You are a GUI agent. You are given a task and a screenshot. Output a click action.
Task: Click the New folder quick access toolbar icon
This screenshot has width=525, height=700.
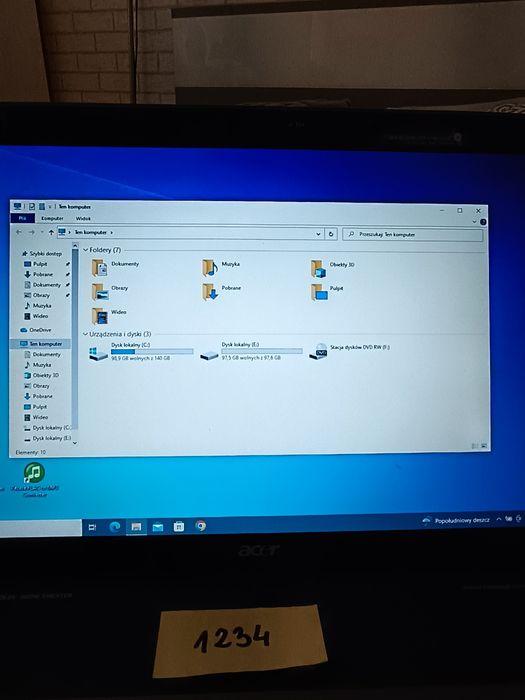pos(42,206)
